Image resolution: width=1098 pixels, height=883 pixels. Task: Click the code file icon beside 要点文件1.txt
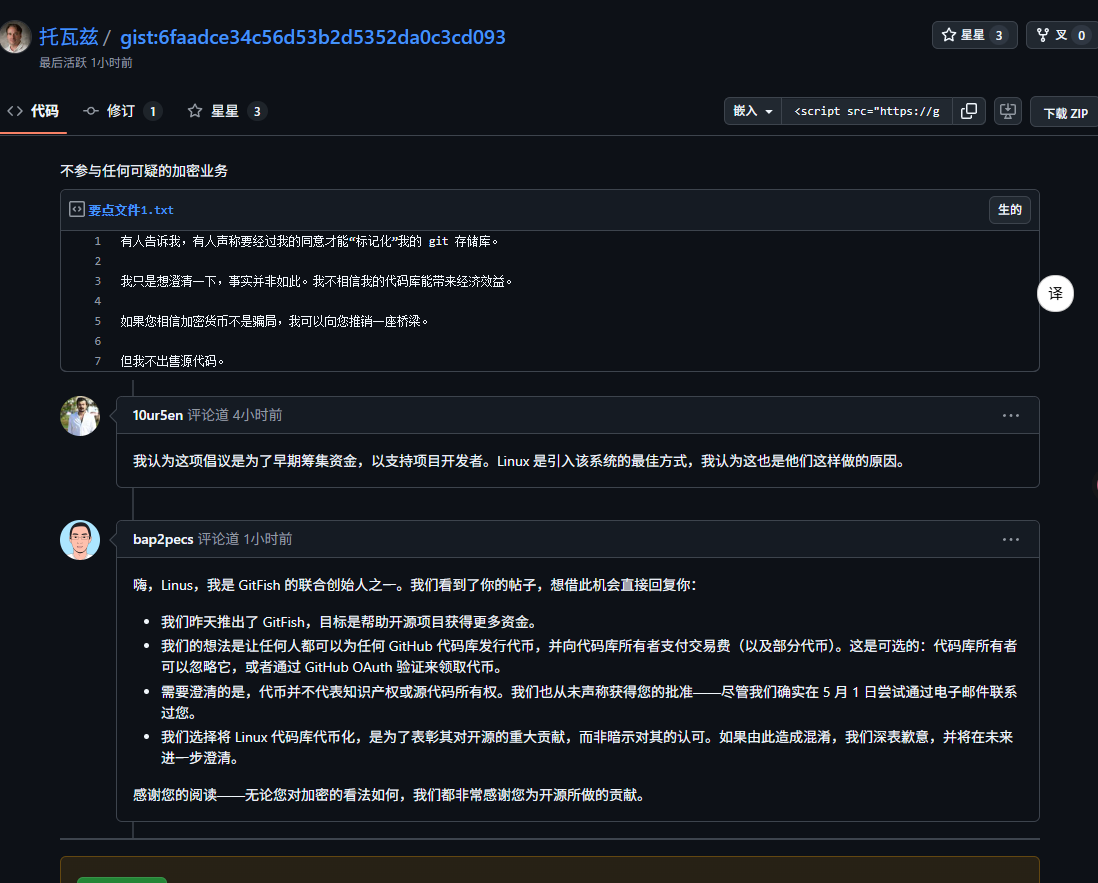(77, 209)
